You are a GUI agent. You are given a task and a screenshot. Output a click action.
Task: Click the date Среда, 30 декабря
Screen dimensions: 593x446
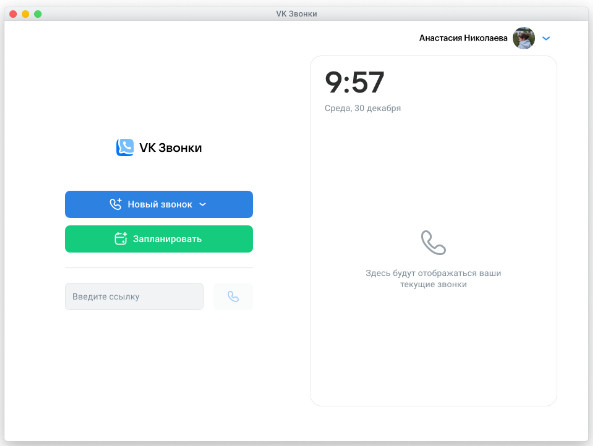pyautogui.click(x=362, y=108)
